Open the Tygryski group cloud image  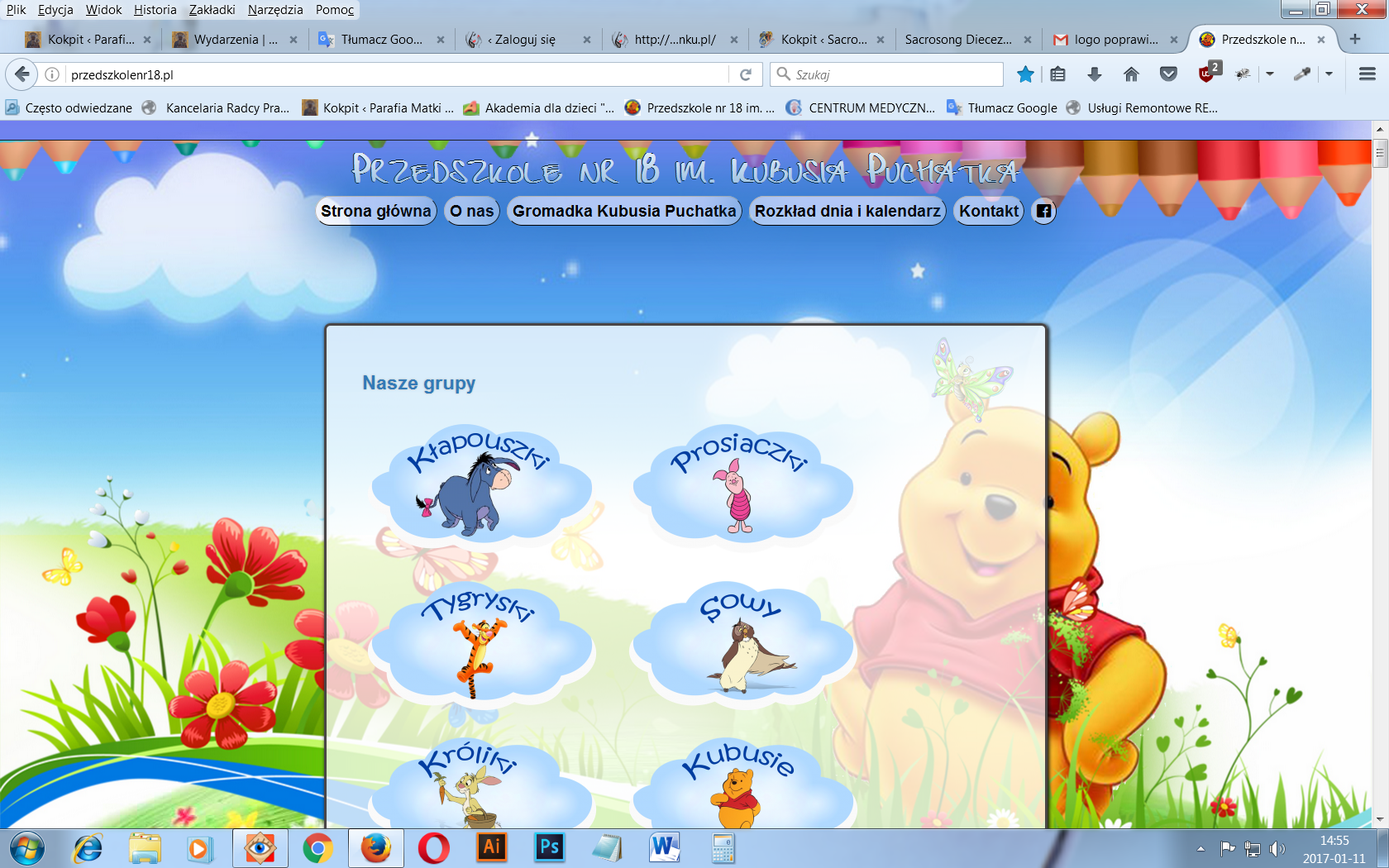480,645
